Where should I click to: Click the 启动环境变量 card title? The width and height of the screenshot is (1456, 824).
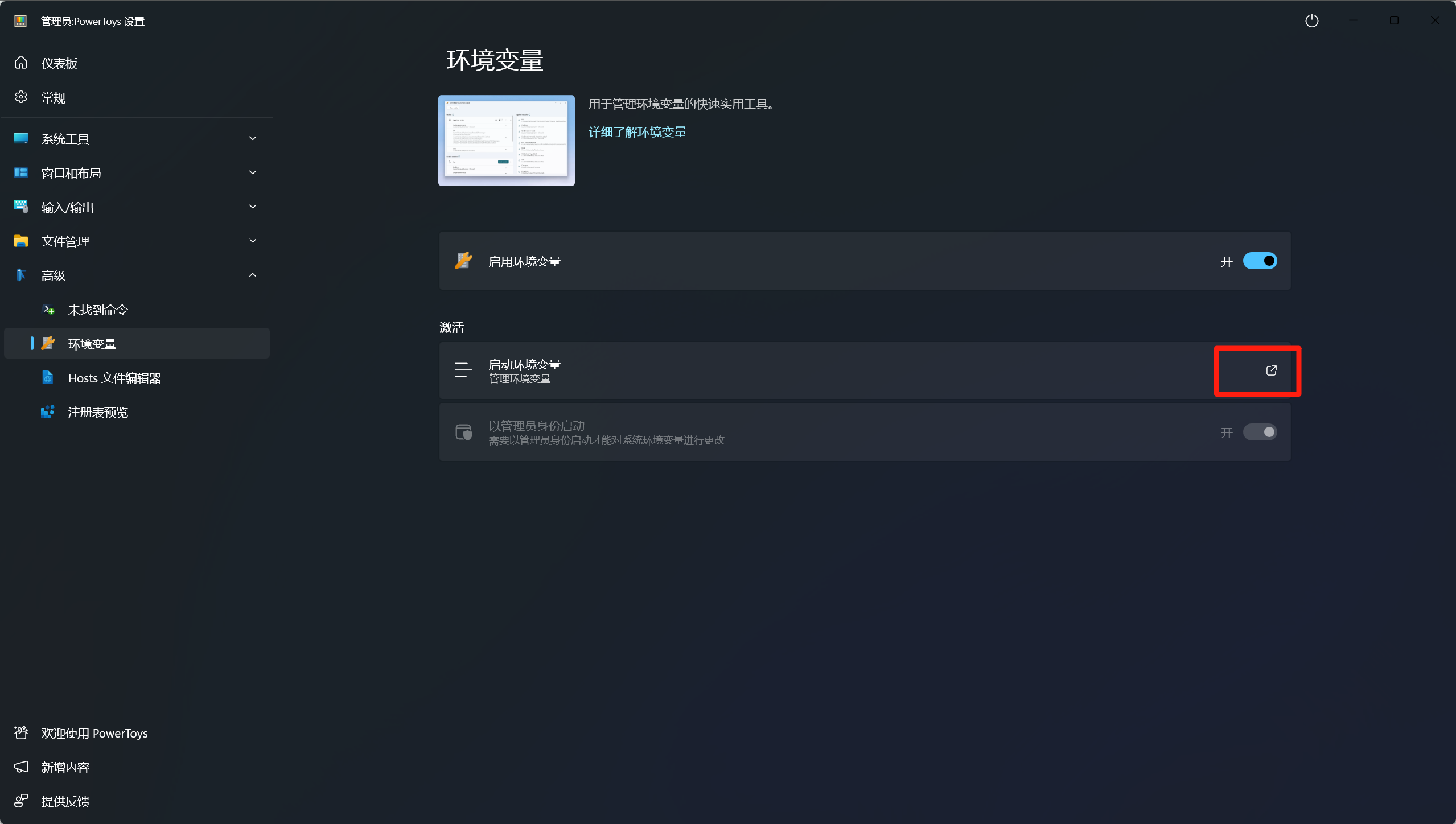pyautogui.click(x=525, y=364)
